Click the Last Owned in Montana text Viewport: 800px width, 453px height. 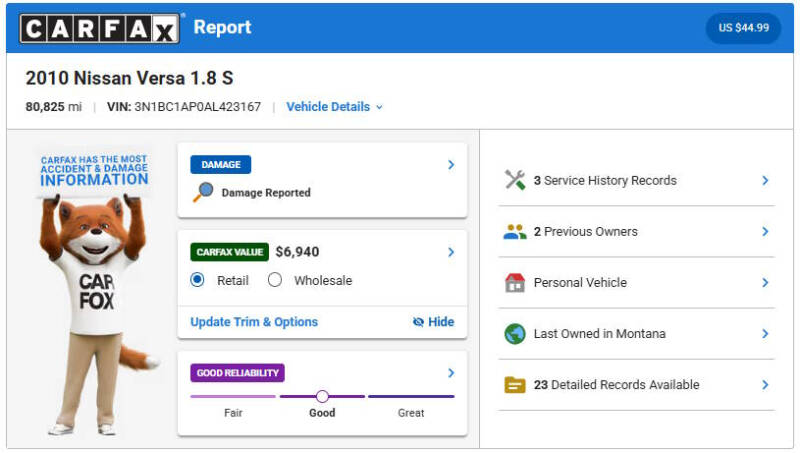(x=599, y=334)
